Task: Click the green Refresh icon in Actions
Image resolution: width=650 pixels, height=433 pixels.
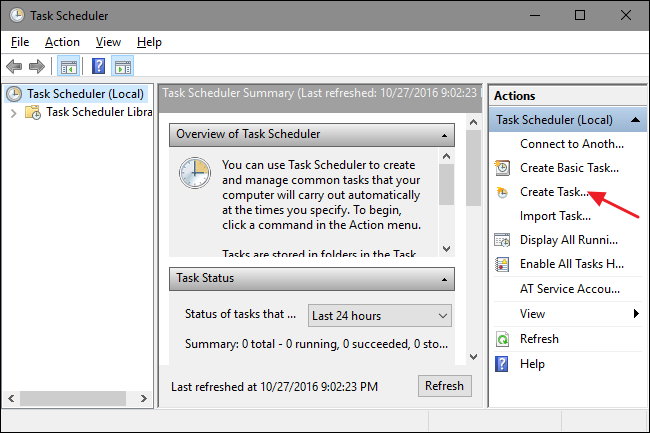Action: tap(503, 339)
